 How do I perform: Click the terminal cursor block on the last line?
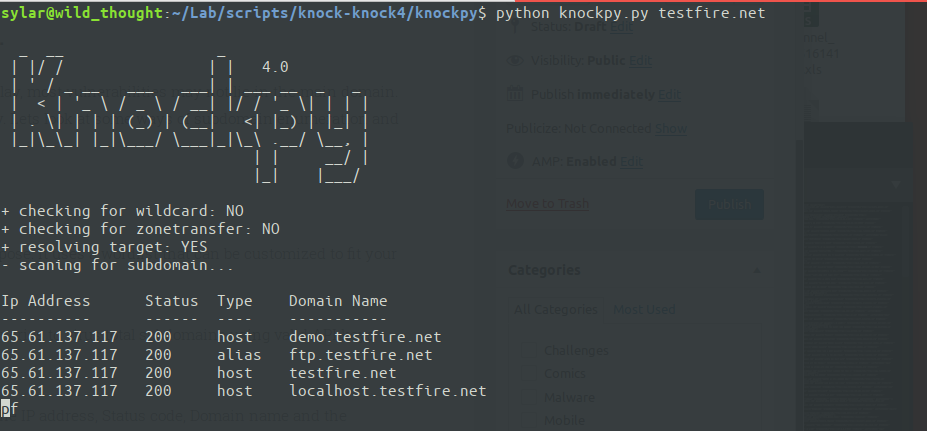pyautogui.click(x=5, y=408)
